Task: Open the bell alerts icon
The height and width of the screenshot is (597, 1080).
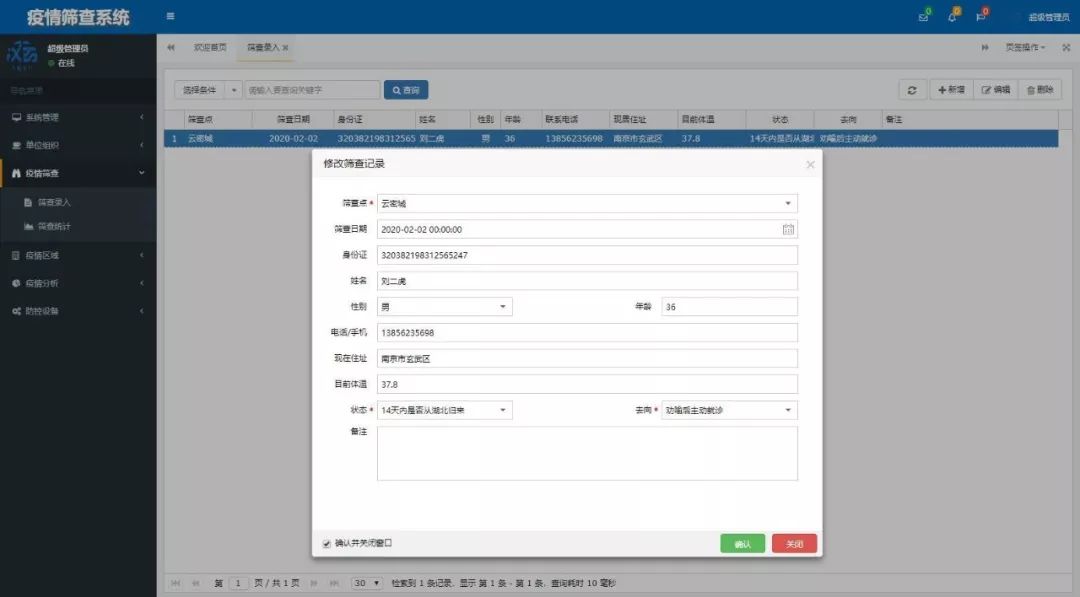Action: [951, 17]
